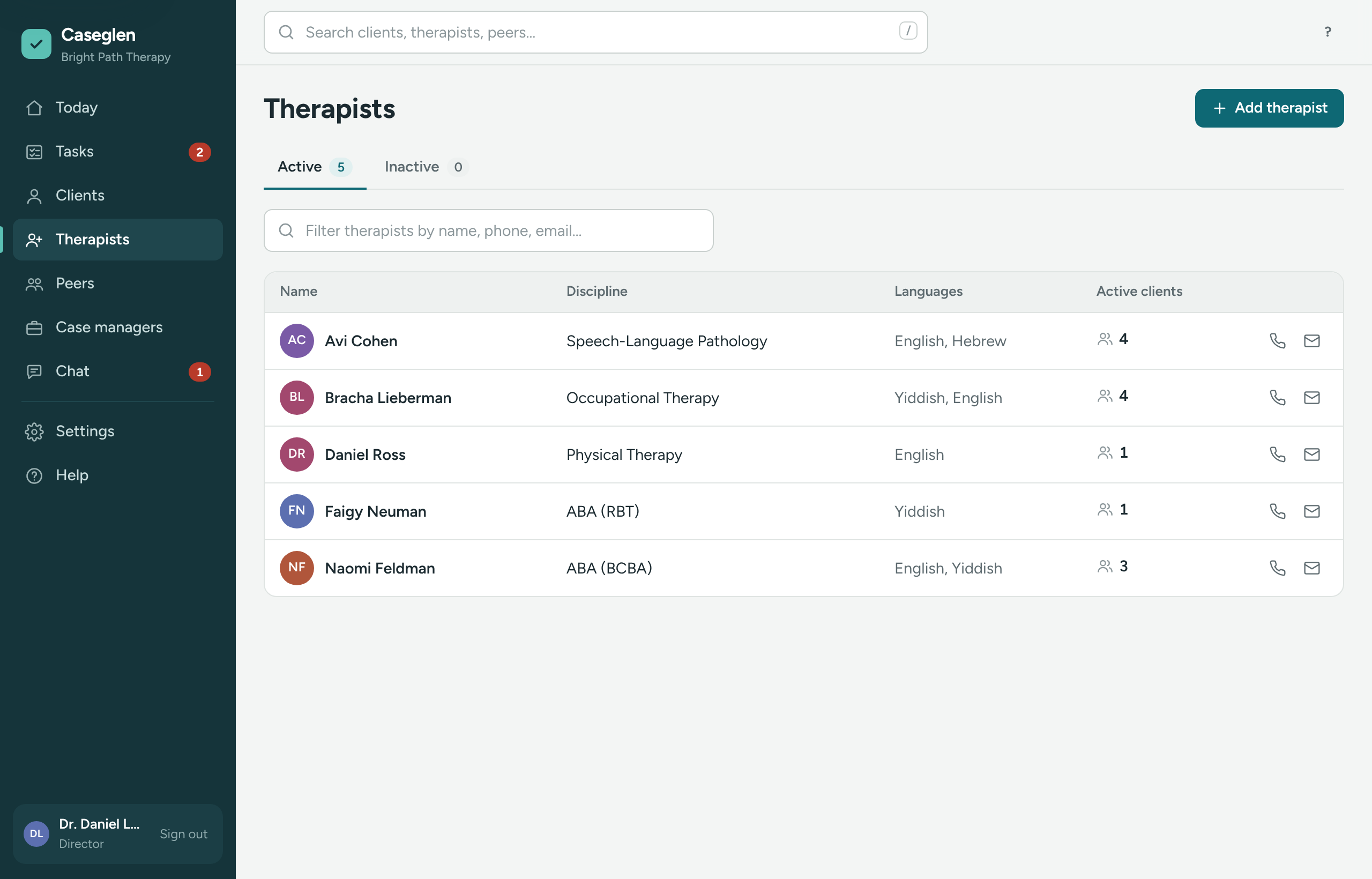Open Help in the sidebar
Screen dimensions: 1372x879
pos(117,475)
